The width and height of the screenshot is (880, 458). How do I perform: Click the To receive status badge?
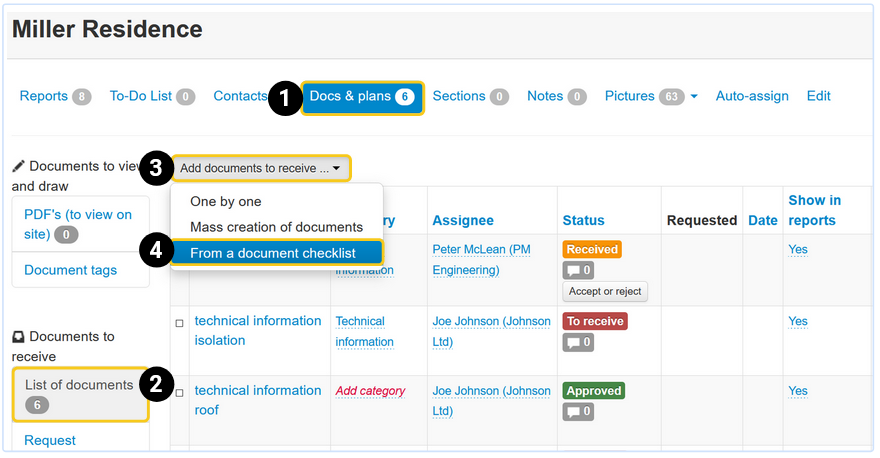pos(595,321)
